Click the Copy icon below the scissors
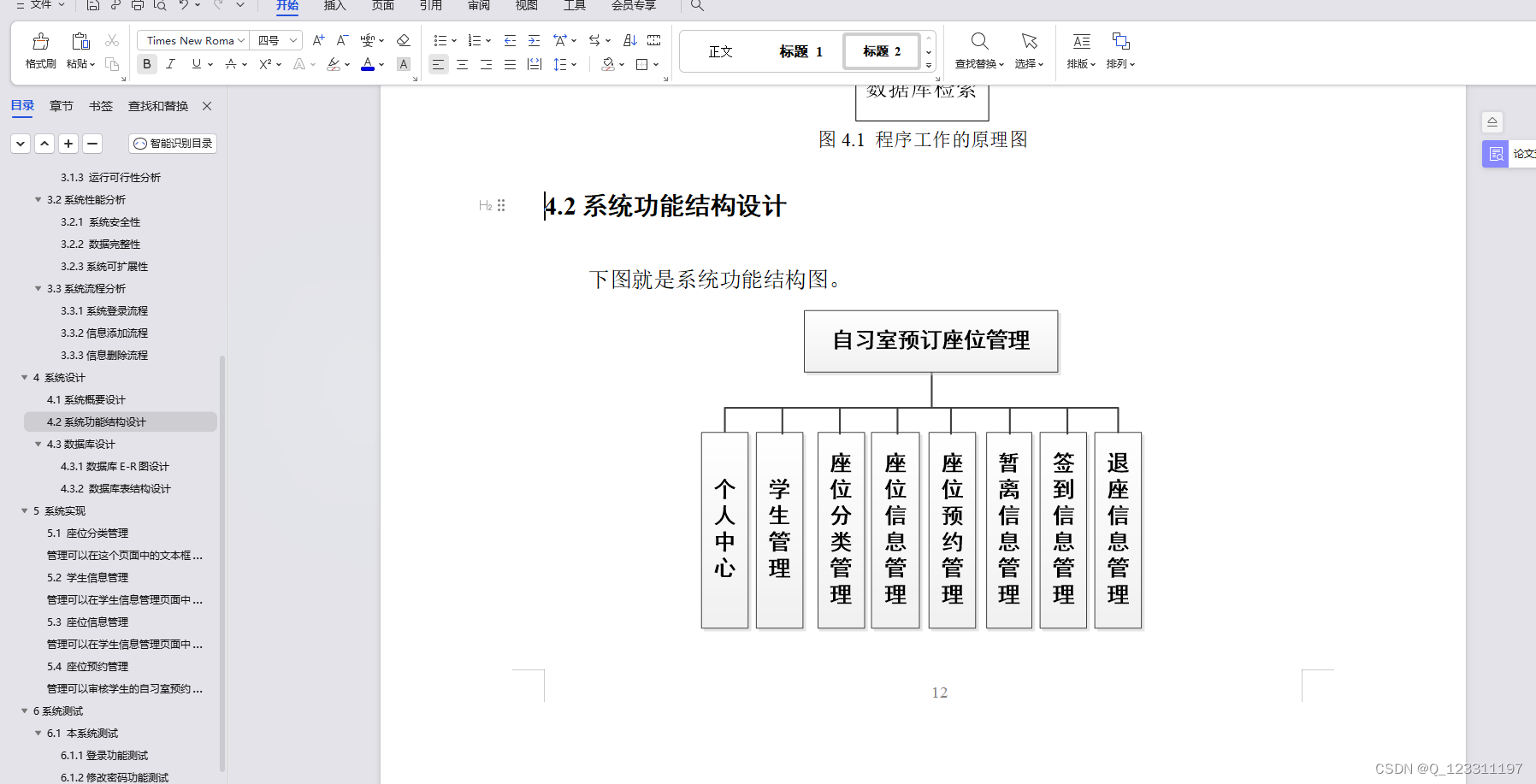Viewport: 1536px width, 784px height. 112,64
